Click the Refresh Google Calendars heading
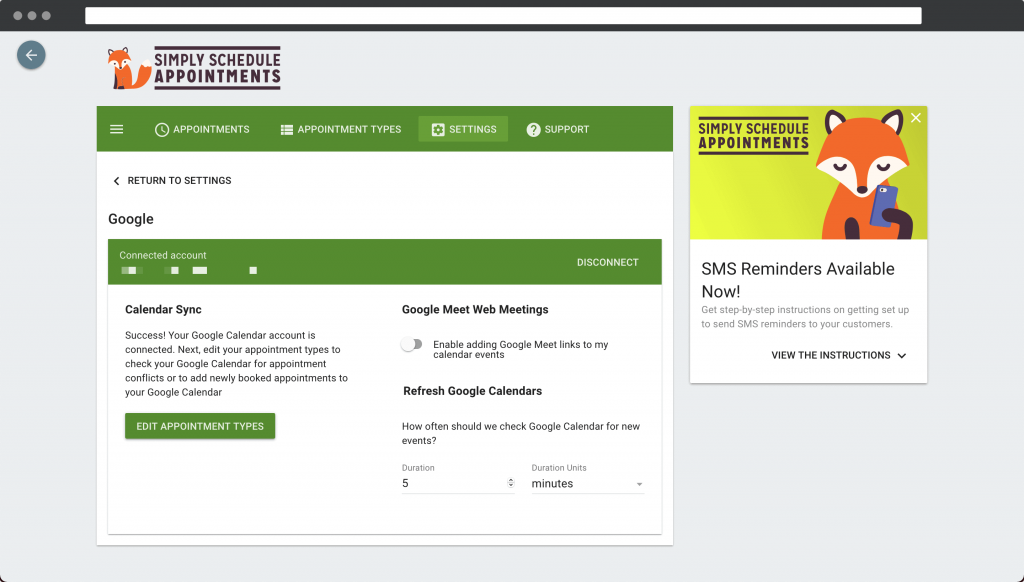Viewport: 1024px width, 582px height. tap(472, 391)
